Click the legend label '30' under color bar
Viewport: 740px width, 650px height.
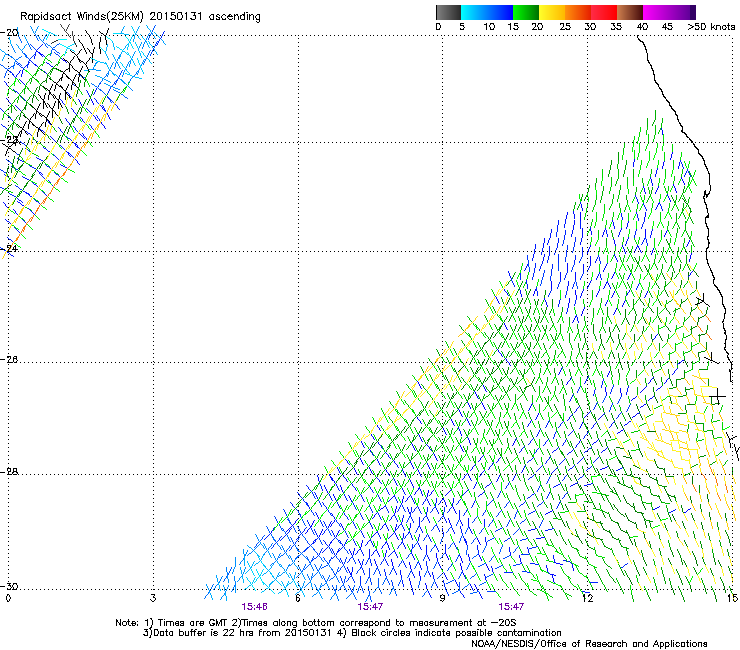point(590,27)
